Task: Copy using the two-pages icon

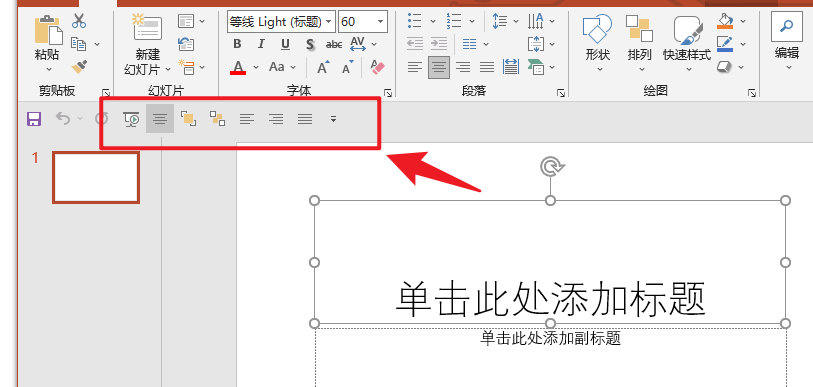Action: (x=78, y=44)
